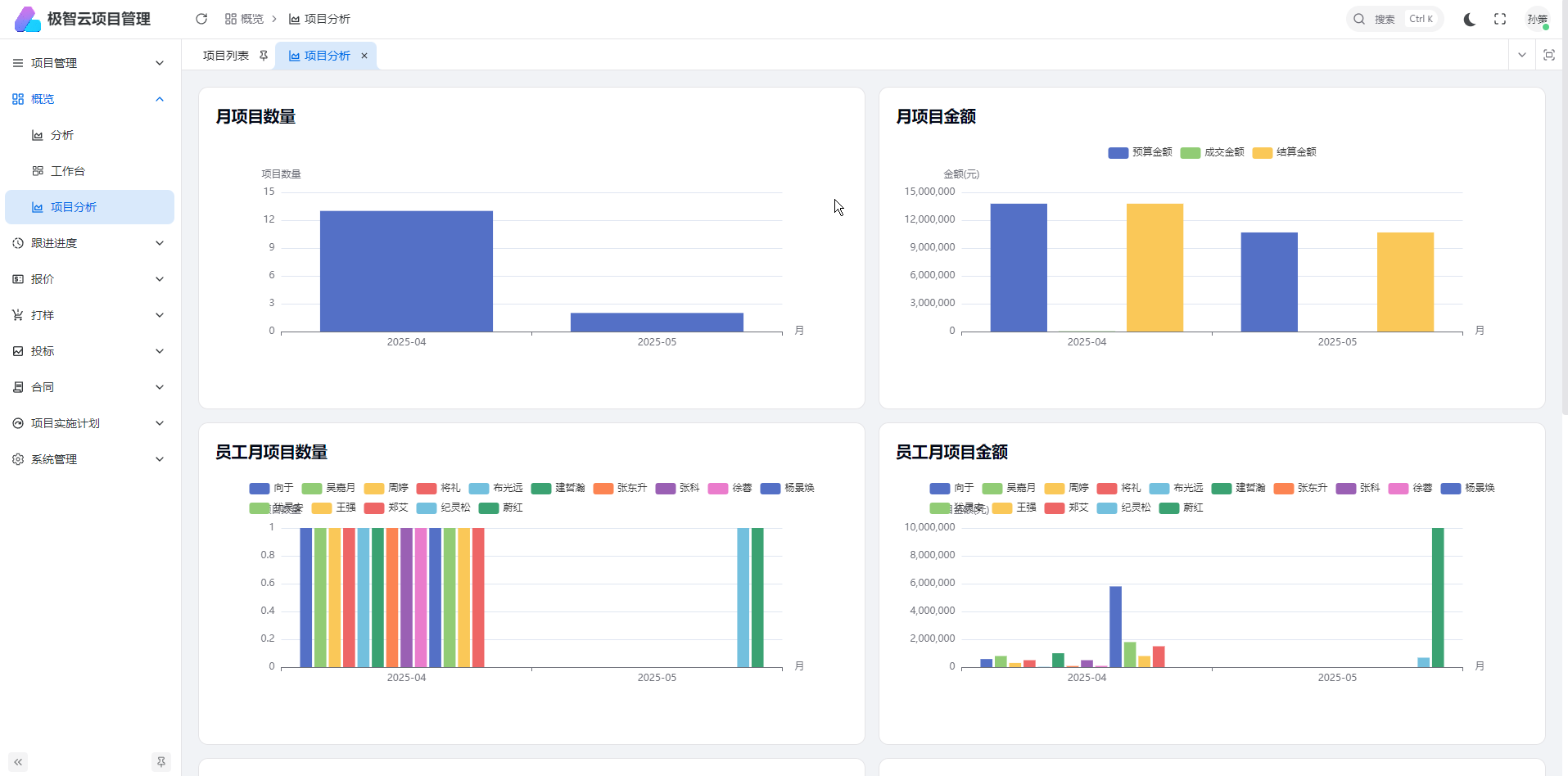
Task: Click 概览 breadcrumb link
Action: coord(245,19)
